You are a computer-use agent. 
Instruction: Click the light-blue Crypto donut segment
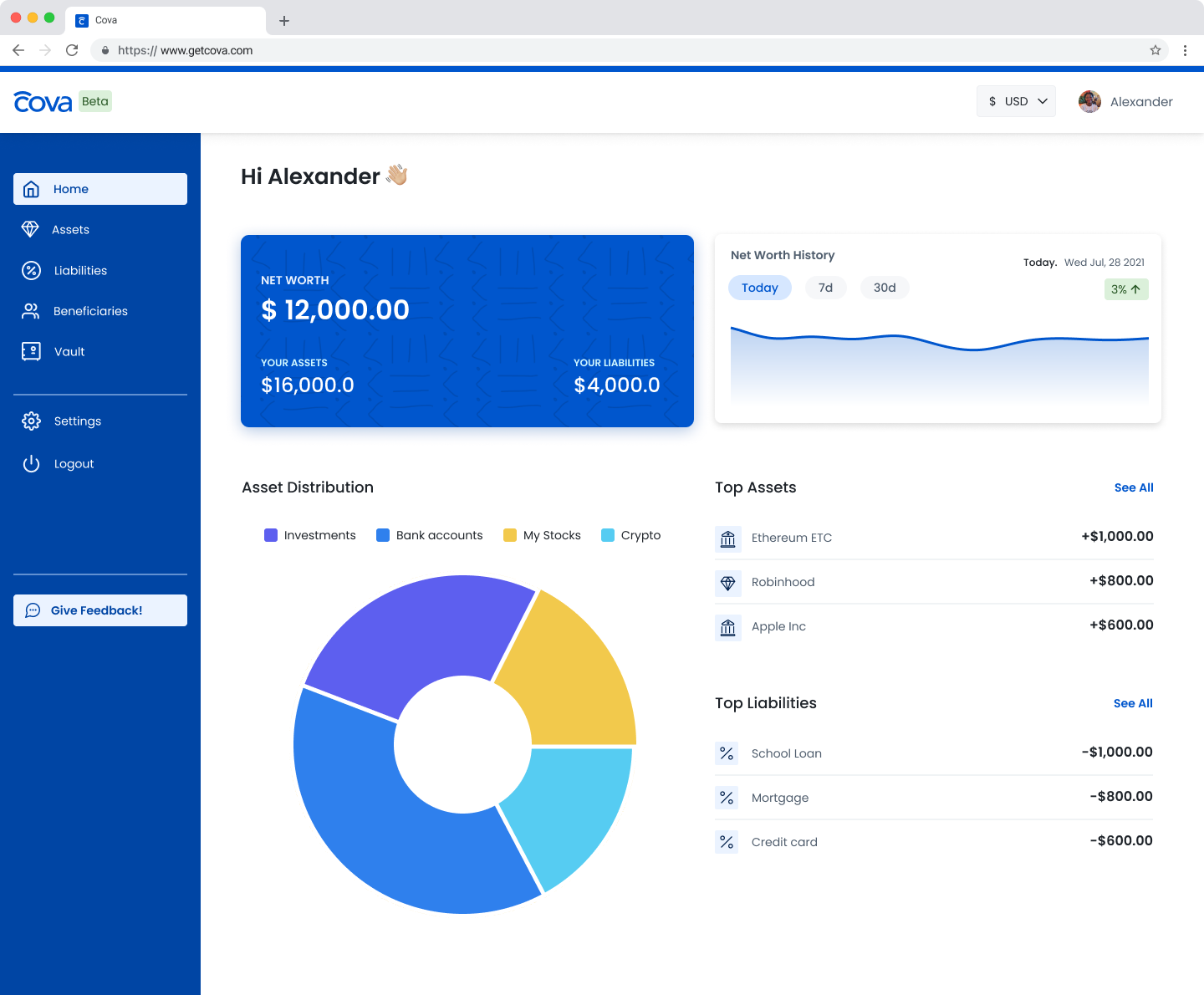coord(569,807)
